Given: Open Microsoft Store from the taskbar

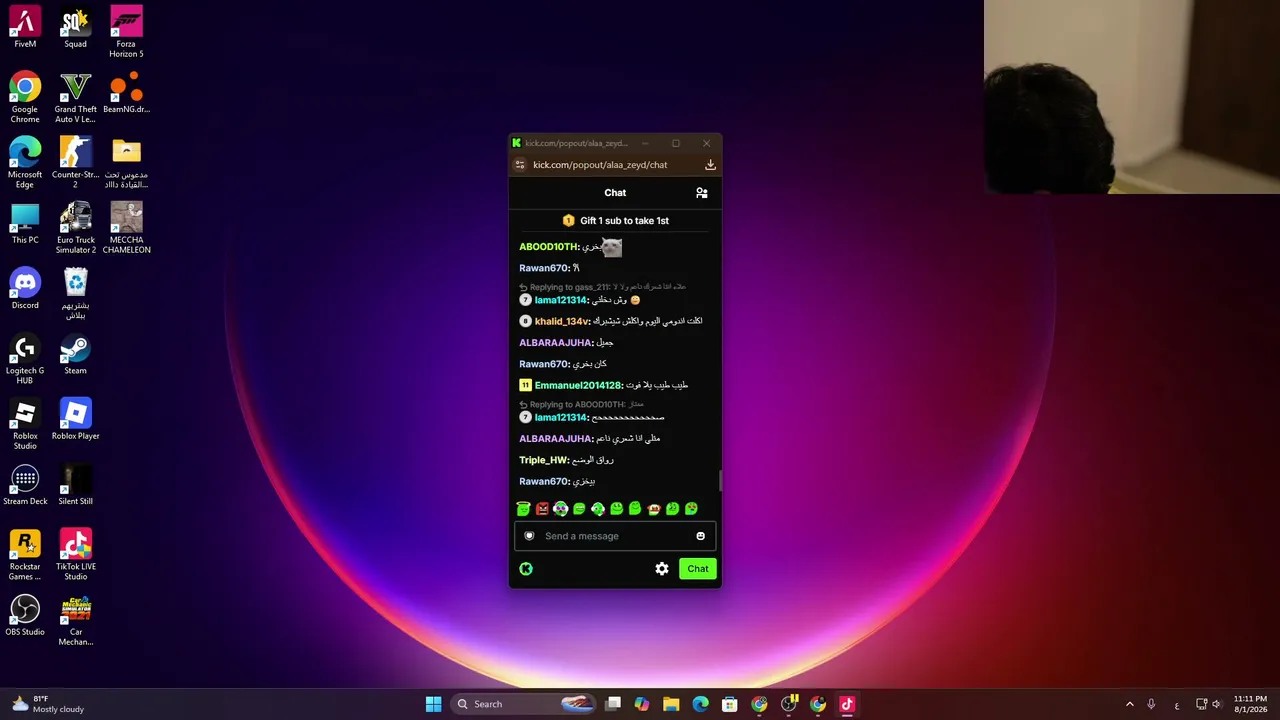Looking at the screenshot, I should click(x=730, y=704).
